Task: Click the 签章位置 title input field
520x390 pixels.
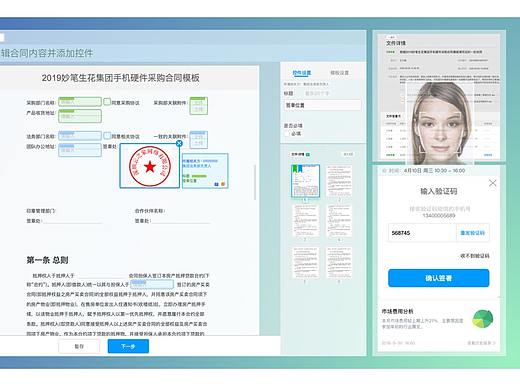Action: 322,105
